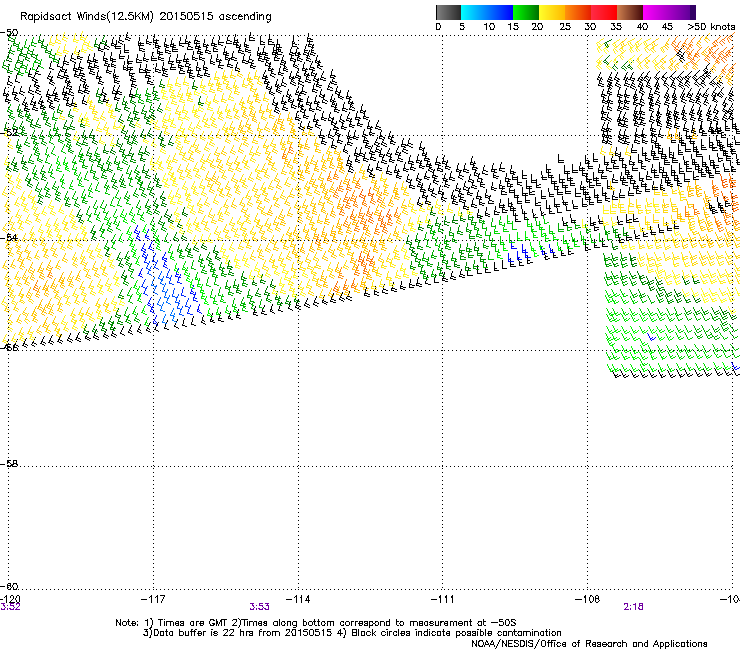The width and height of the screenshot is (740, 650).
Task: Click the legend scale label '20'
Action: (x=537, y=27)
